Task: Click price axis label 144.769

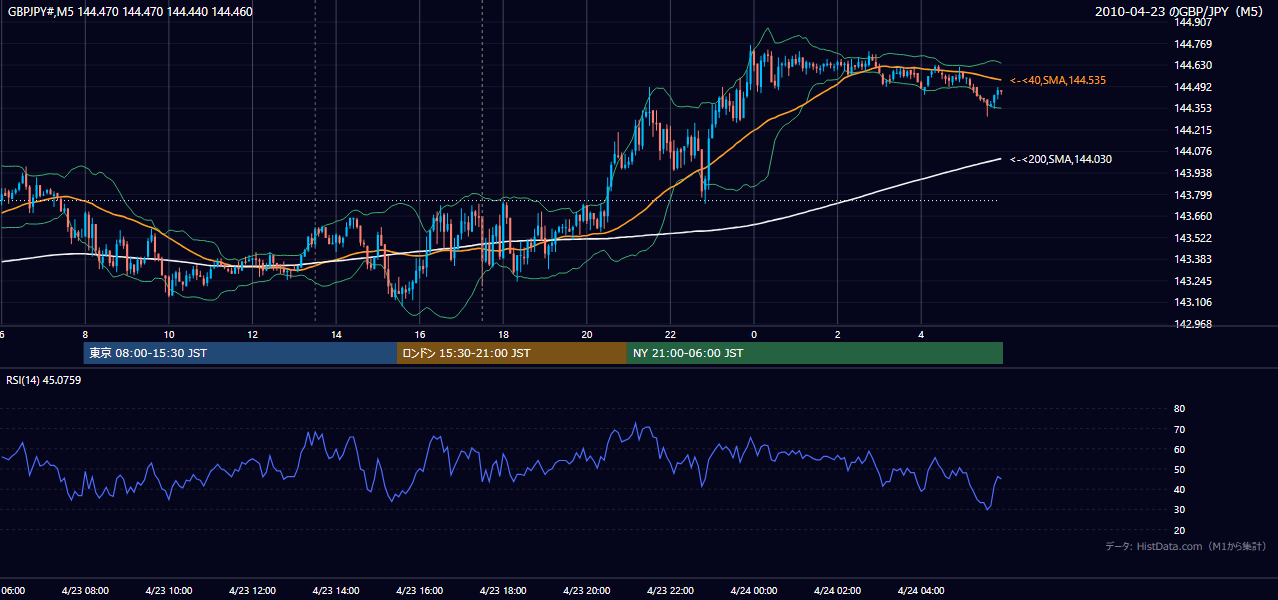Action: click(1192, 44)
